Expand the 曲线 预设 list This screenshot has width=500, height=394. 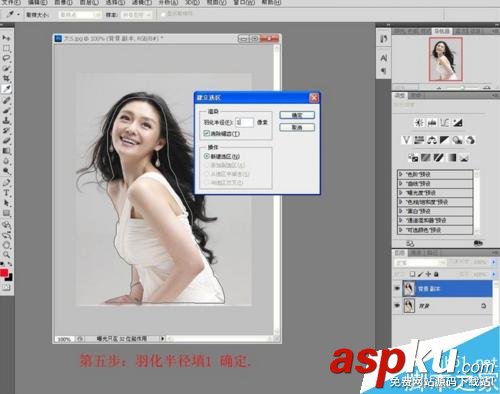[x=401, y=183]
